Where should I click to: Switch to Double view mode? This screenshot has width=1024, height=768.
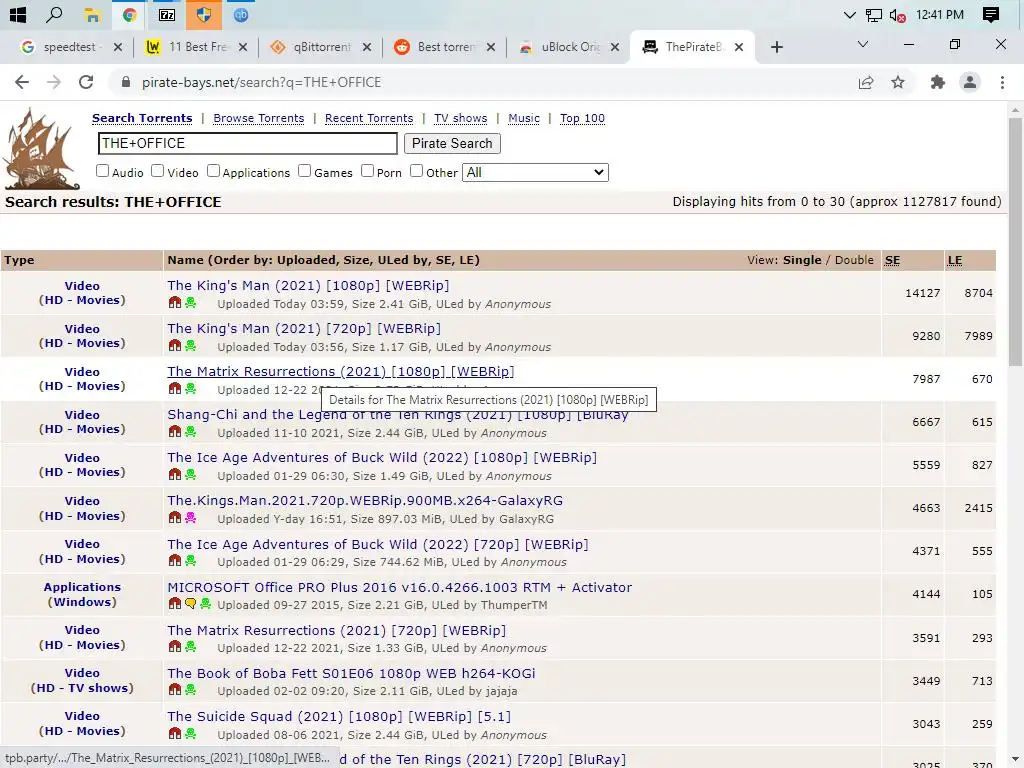(x=854, y=260)
